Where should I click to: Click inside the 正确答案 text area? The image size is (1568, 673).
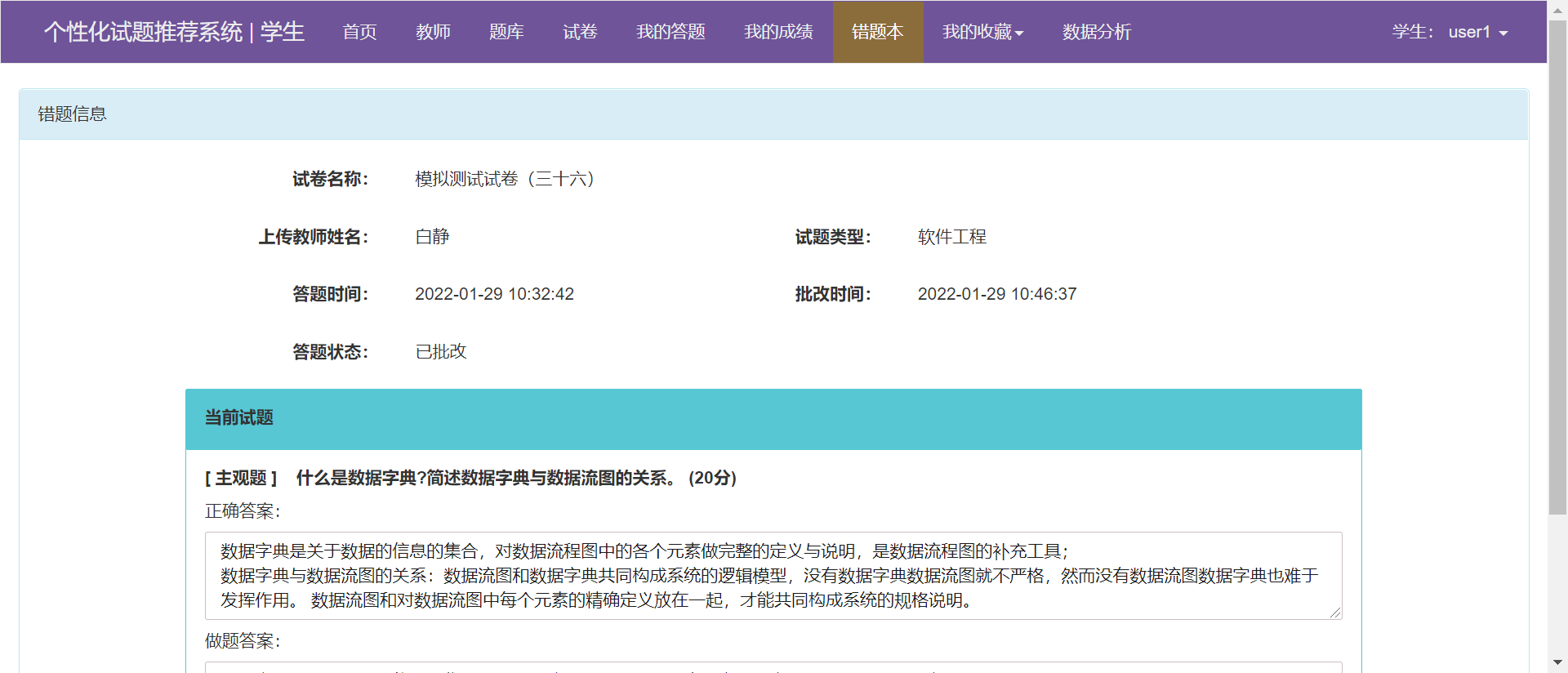773,576
